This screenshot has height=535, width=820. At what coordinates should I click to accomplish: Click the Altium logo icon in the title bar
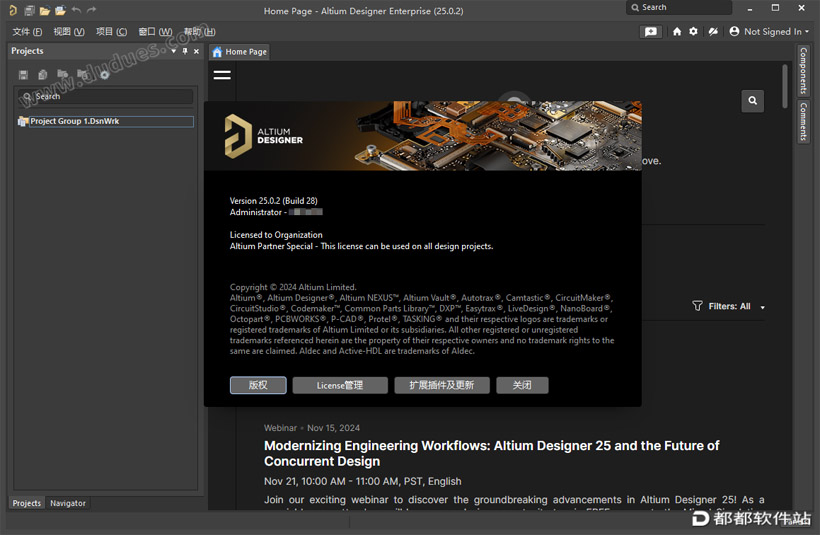tap(13, 10)
